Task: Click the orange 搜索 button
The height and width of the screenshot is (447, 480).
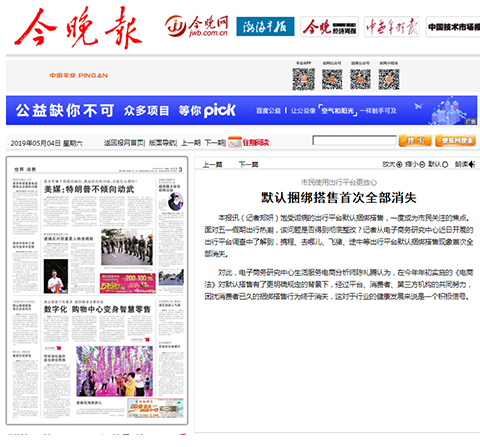Action: click(x=415, y=141)
